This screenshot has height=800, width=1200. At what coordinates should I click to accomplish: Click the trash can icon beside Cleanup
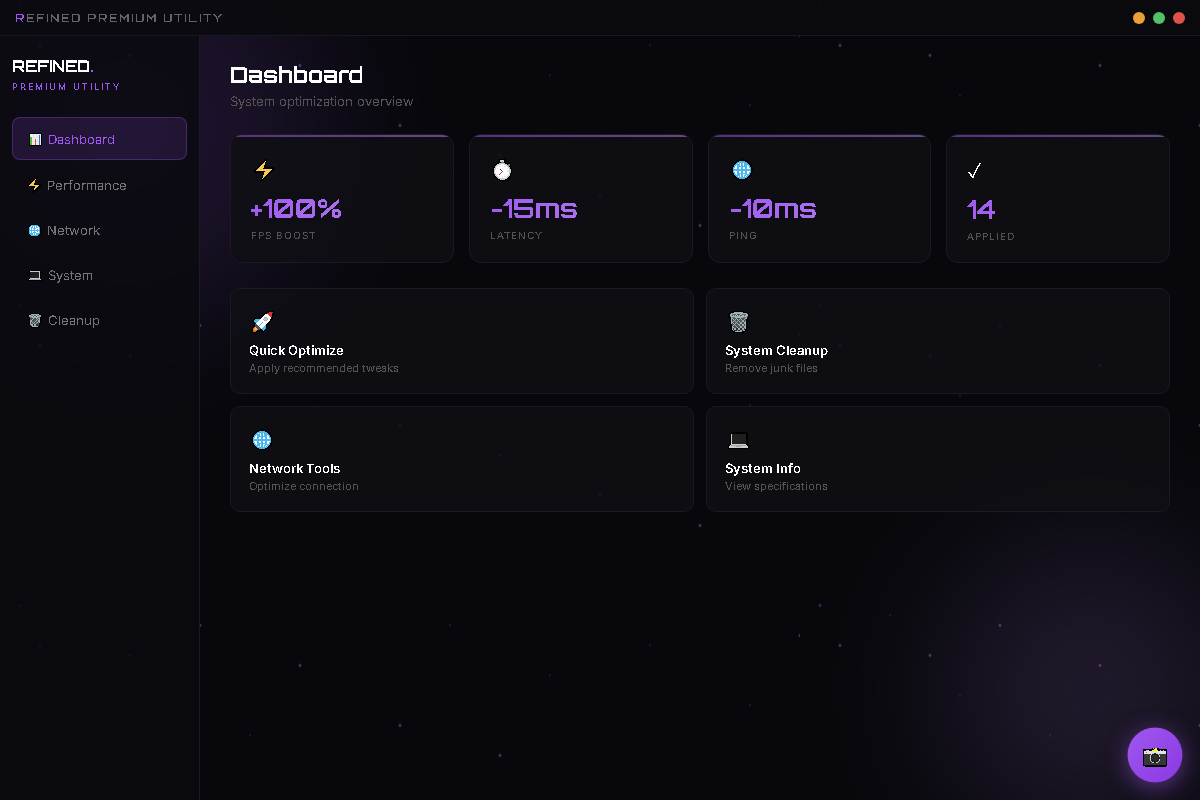point(35,320)
